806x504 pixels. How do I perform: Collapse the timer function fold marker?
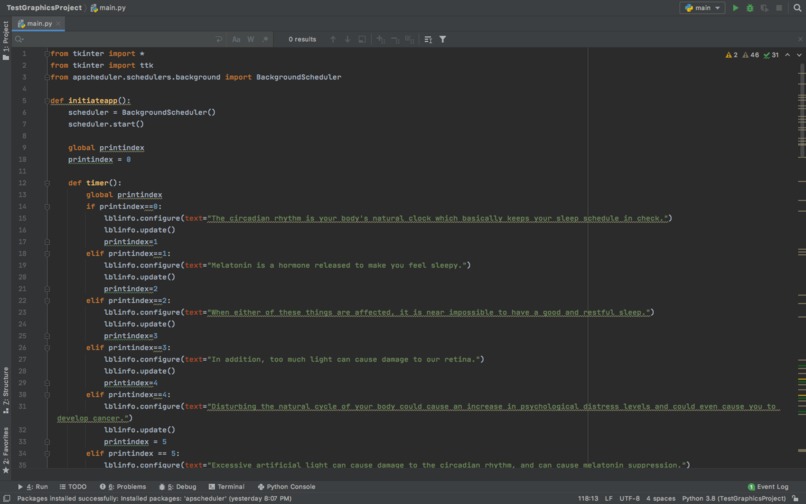[x=47, y=183]
